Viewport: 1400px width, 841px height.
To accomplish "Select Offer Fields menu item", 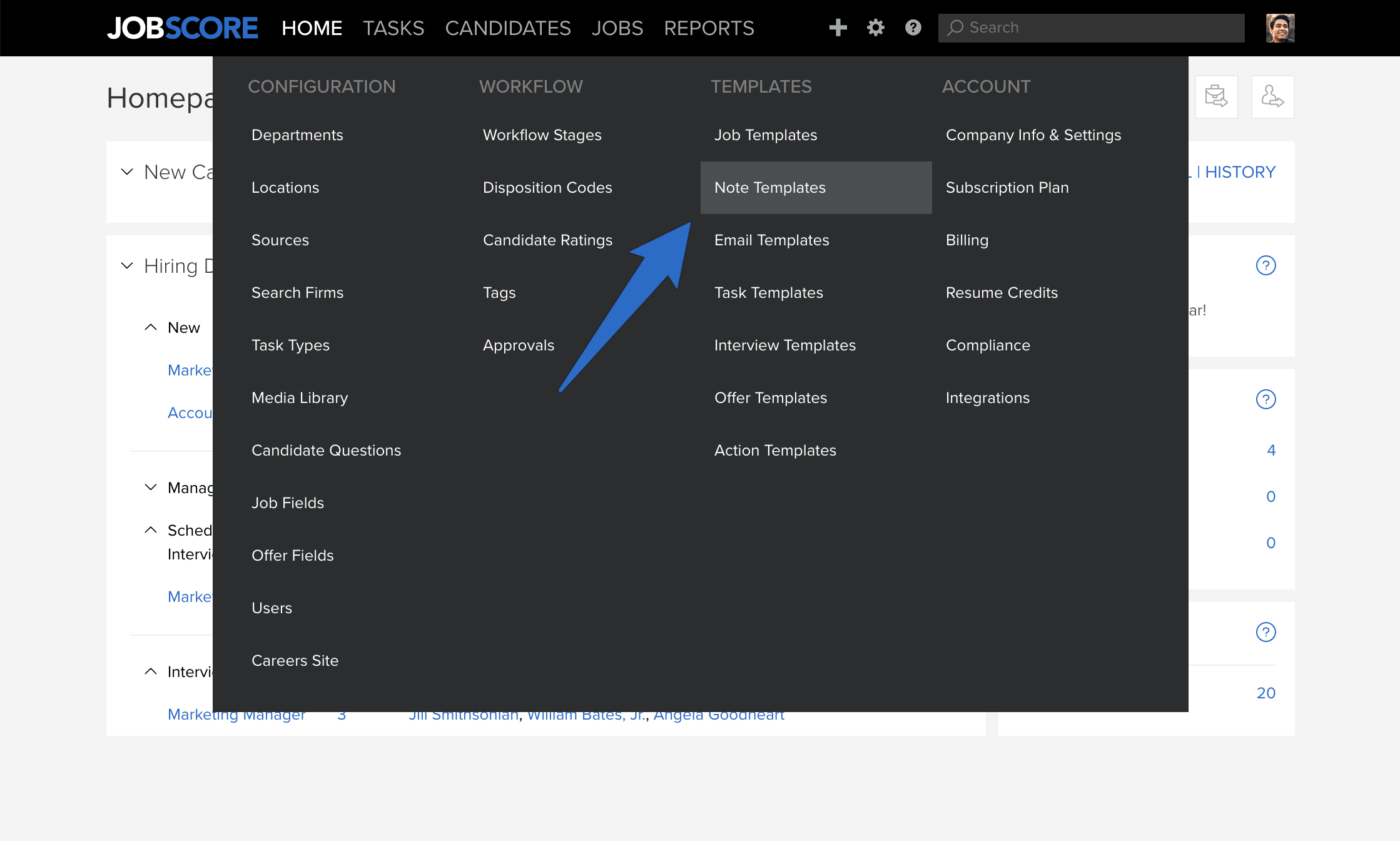I will coord(293,556).
